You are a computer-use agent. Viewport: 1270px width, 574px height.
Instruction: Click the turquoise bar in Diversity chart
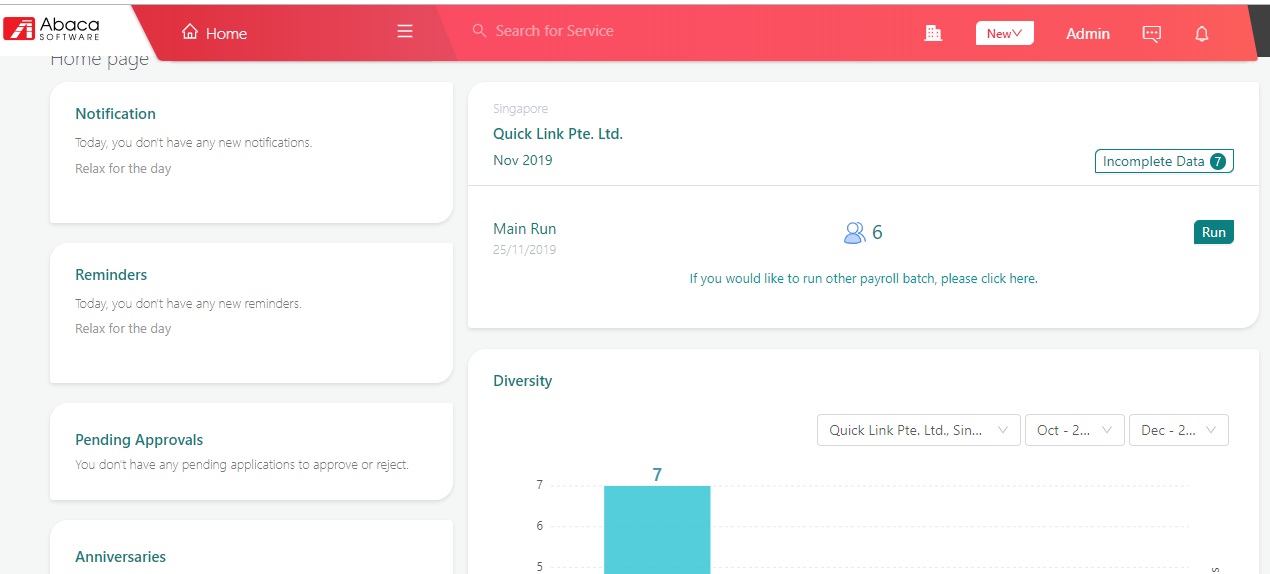(657, 530)
